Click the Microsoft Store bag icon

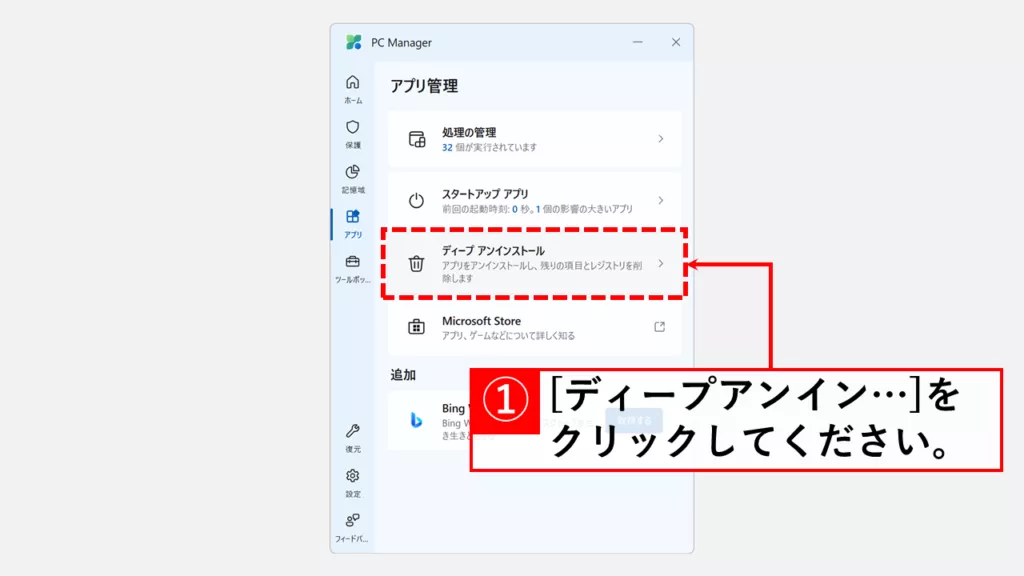tap(416, 327)
